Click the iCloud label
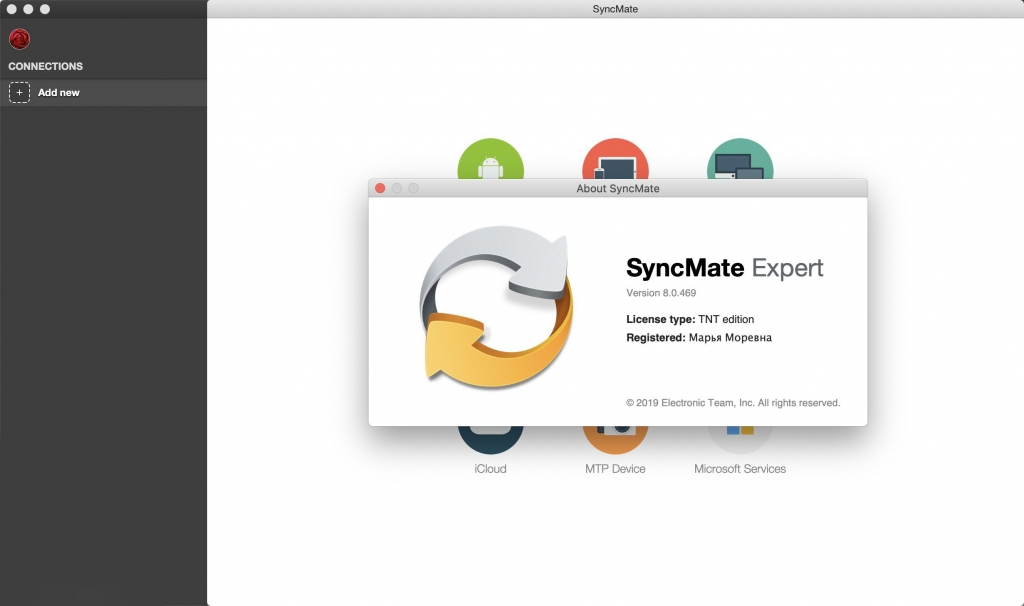This screenshot has height=606, width=1024. coord(490,469)
